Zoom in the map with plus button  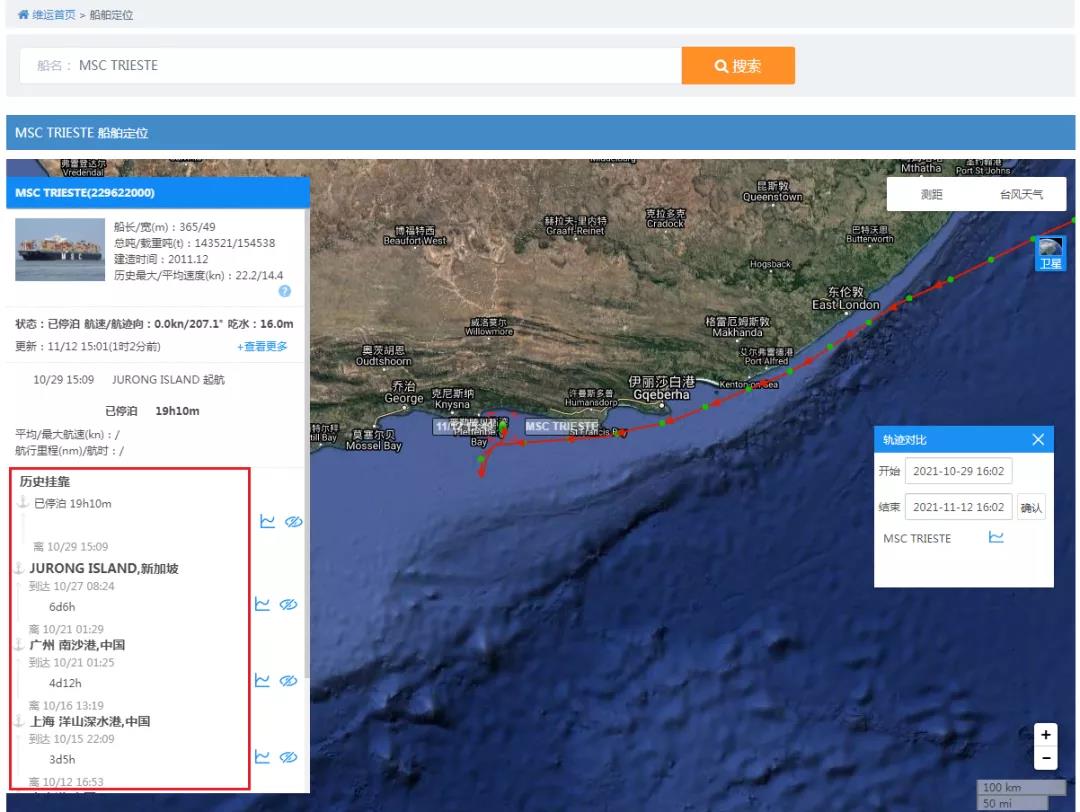click(x=1046, y=735)
